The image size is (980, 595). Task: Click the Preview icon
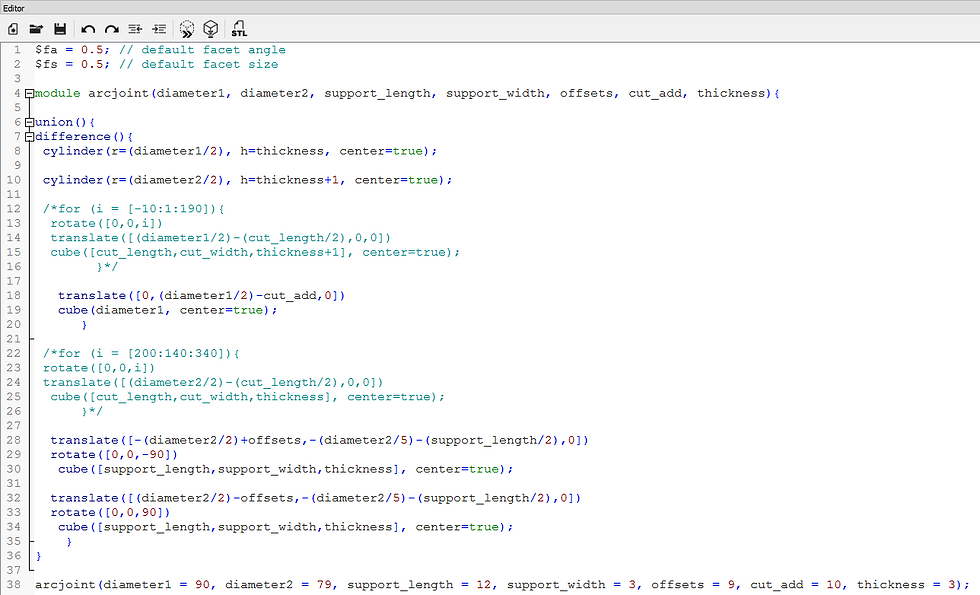187,29
